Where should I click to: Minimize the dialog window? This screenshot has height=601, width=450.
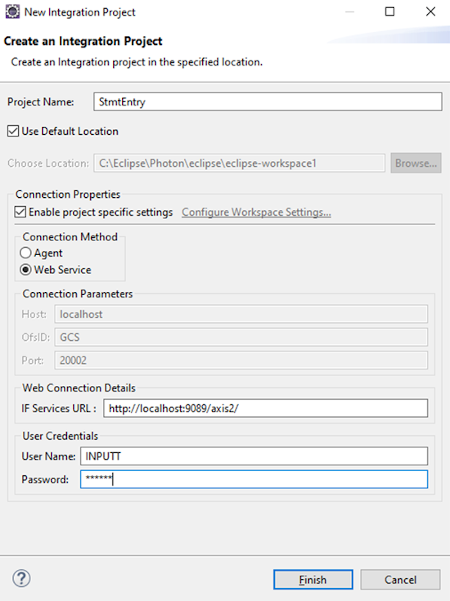tap(349, 11)
